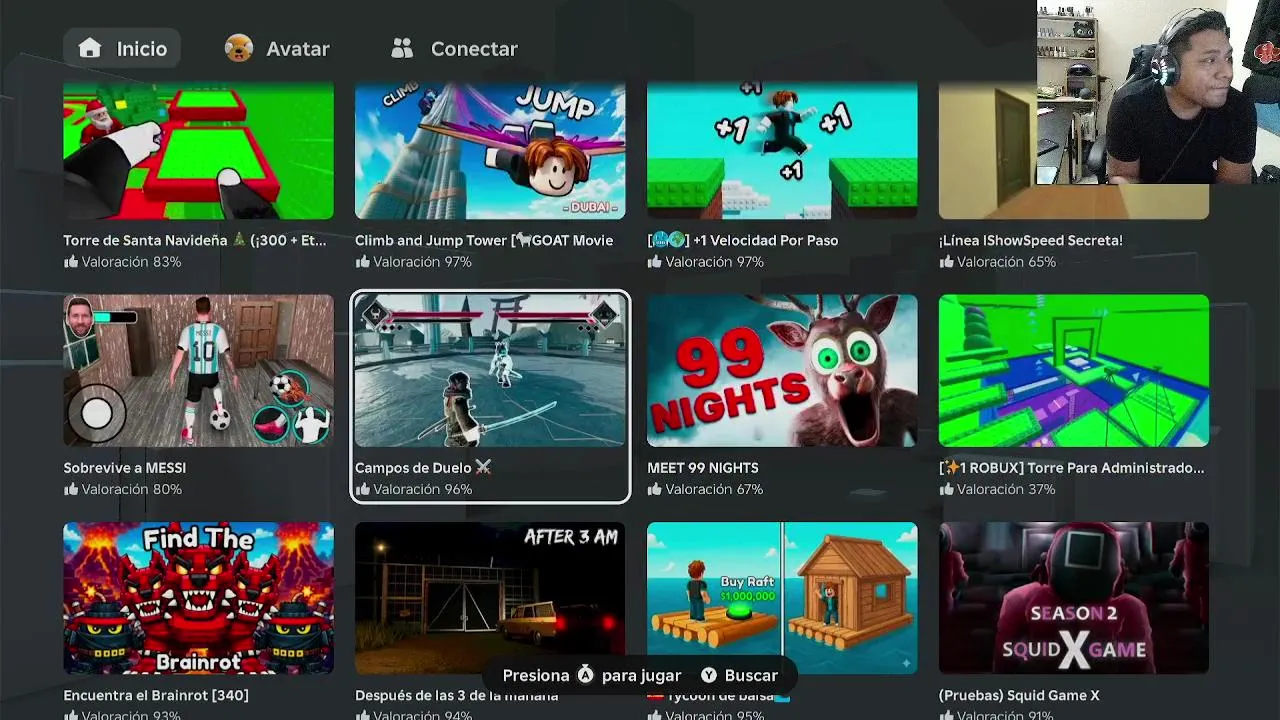Open +1 Velocidad Por Paso thumbnail
Image resolution: width=1280 pixels, height=720 pixels.
pyautogui.click(x=782, y=151)
